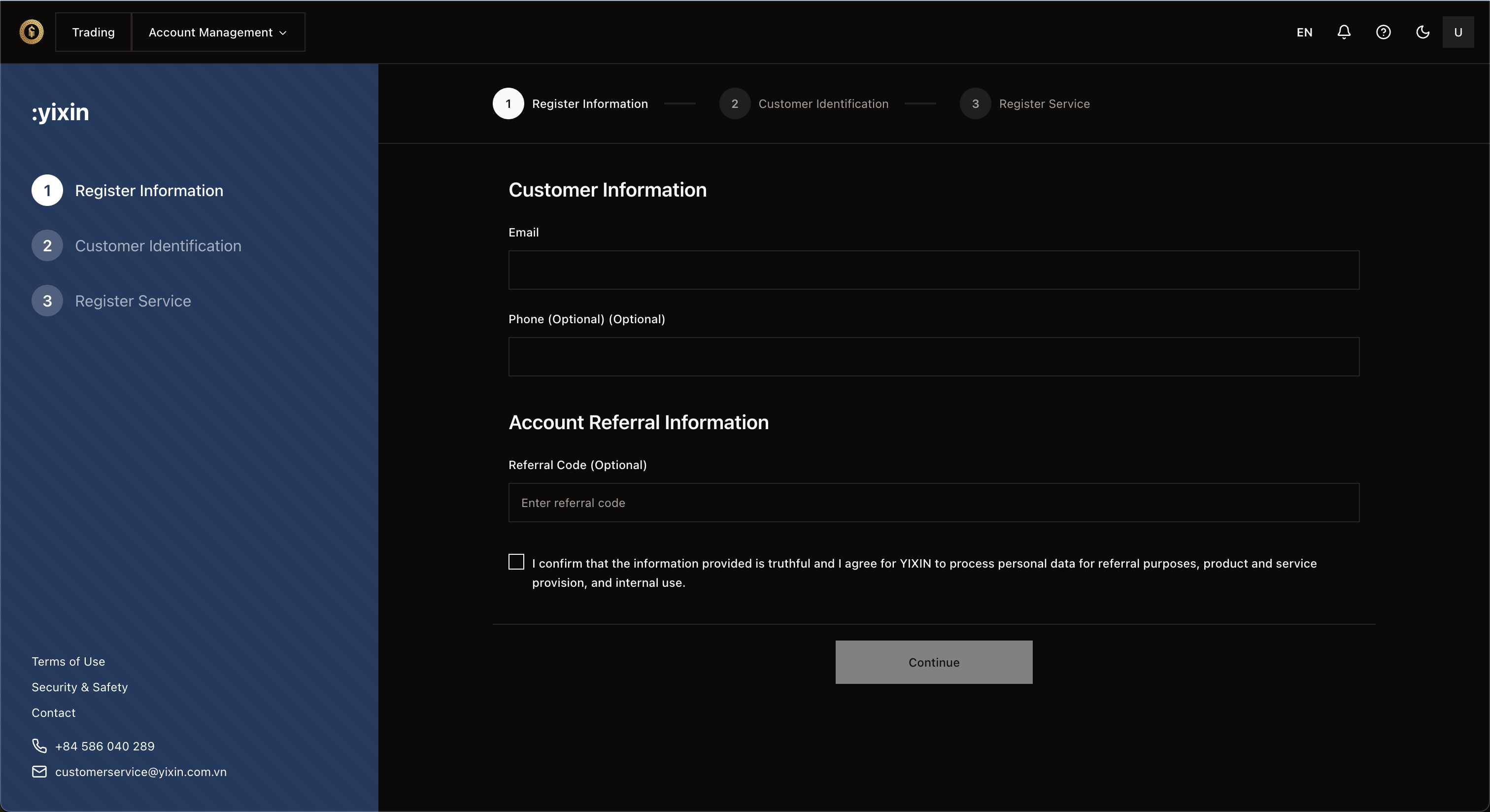Open the notifications bell
The image size is (1490, 812).
(x=1344, y=32)
